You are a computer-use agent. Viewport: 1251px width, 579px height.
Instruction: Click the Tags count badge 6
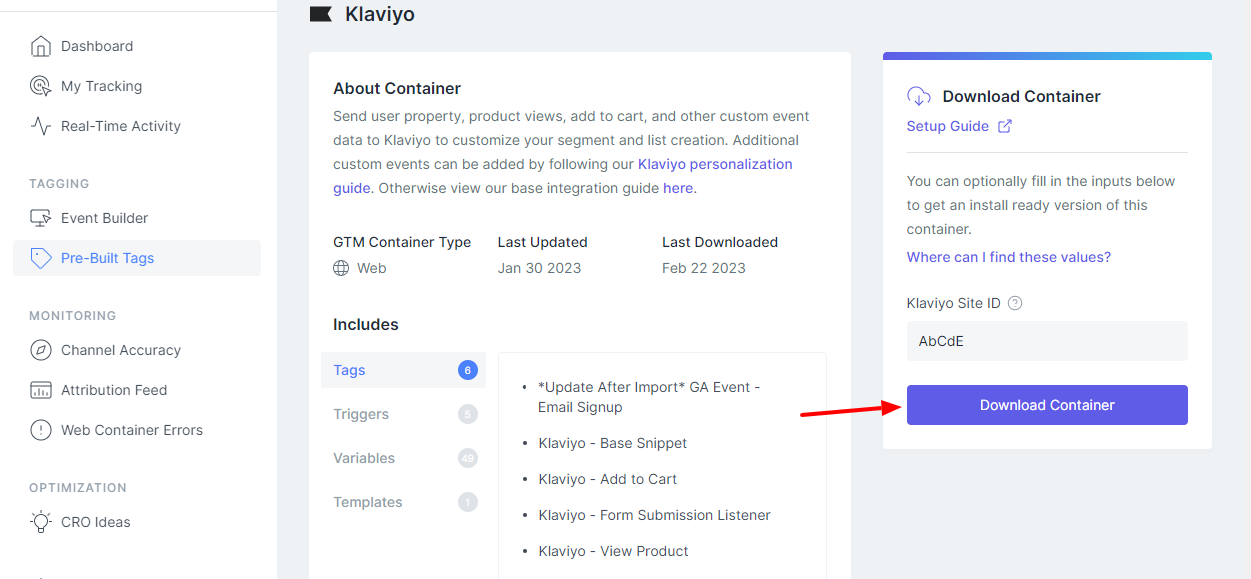(467, 370)
